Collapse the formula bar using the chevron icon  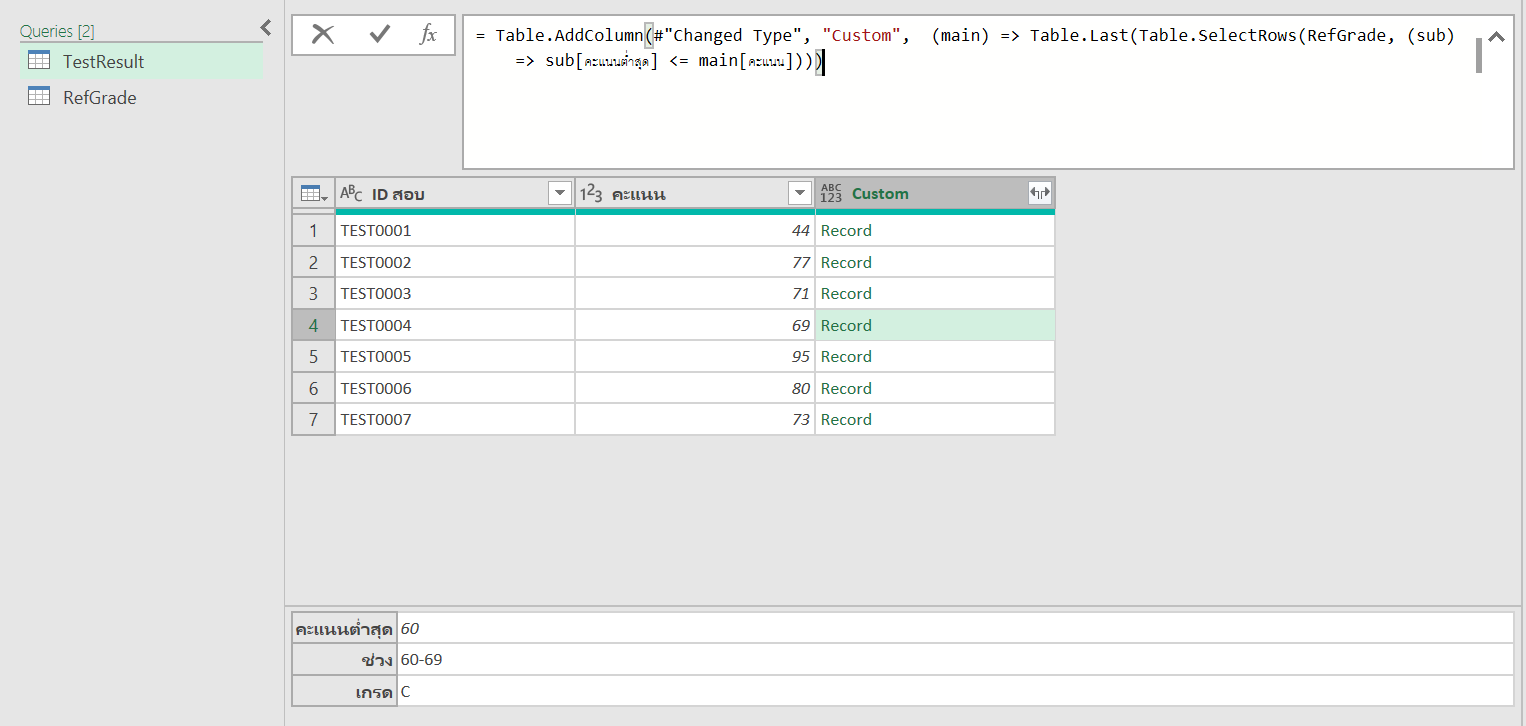coord(1496,36)
